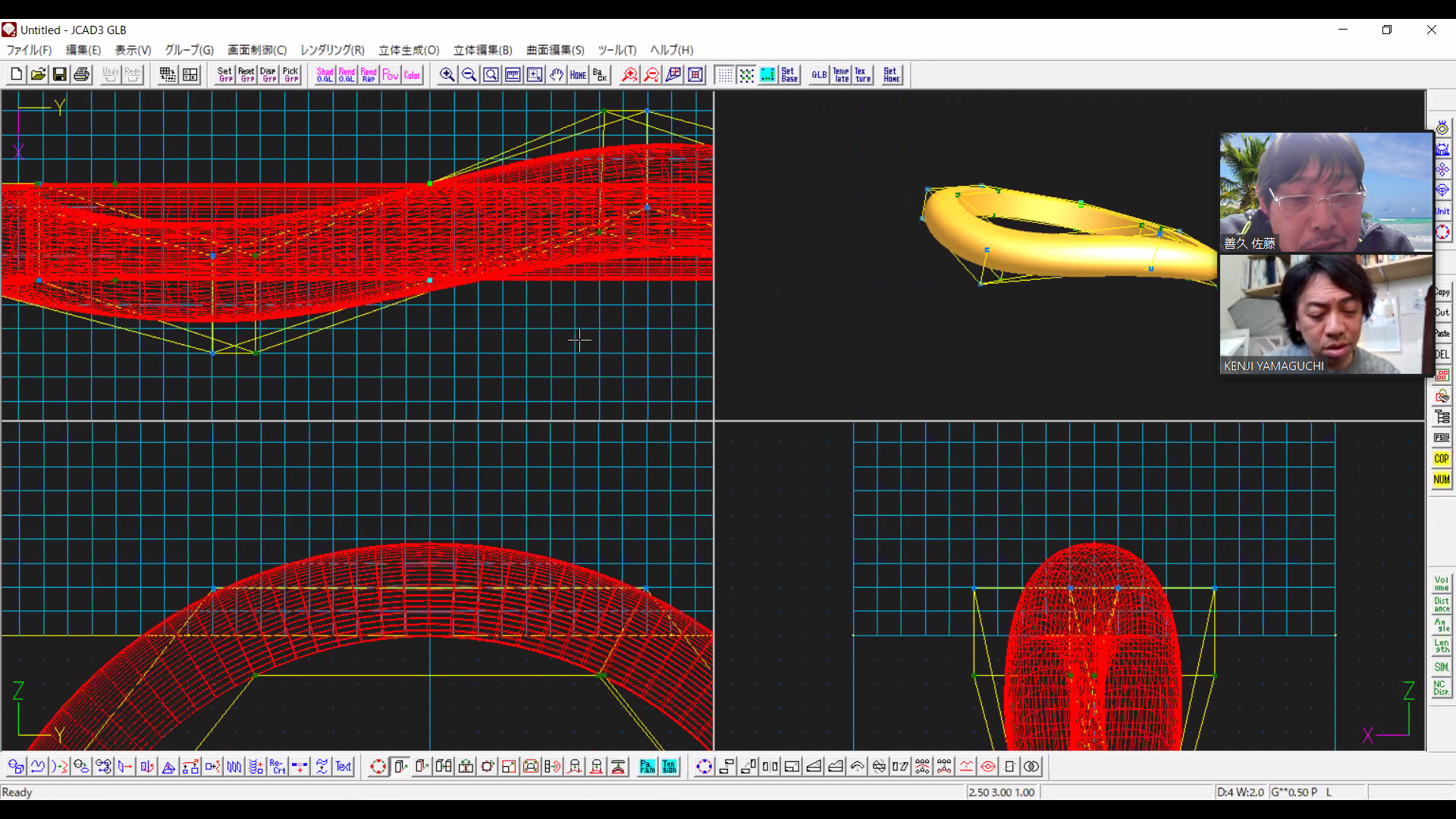Click the Reset Grp button
The height and width of the screenshot is (819, 1456).
pyautogui.click(x=246, y=74)
